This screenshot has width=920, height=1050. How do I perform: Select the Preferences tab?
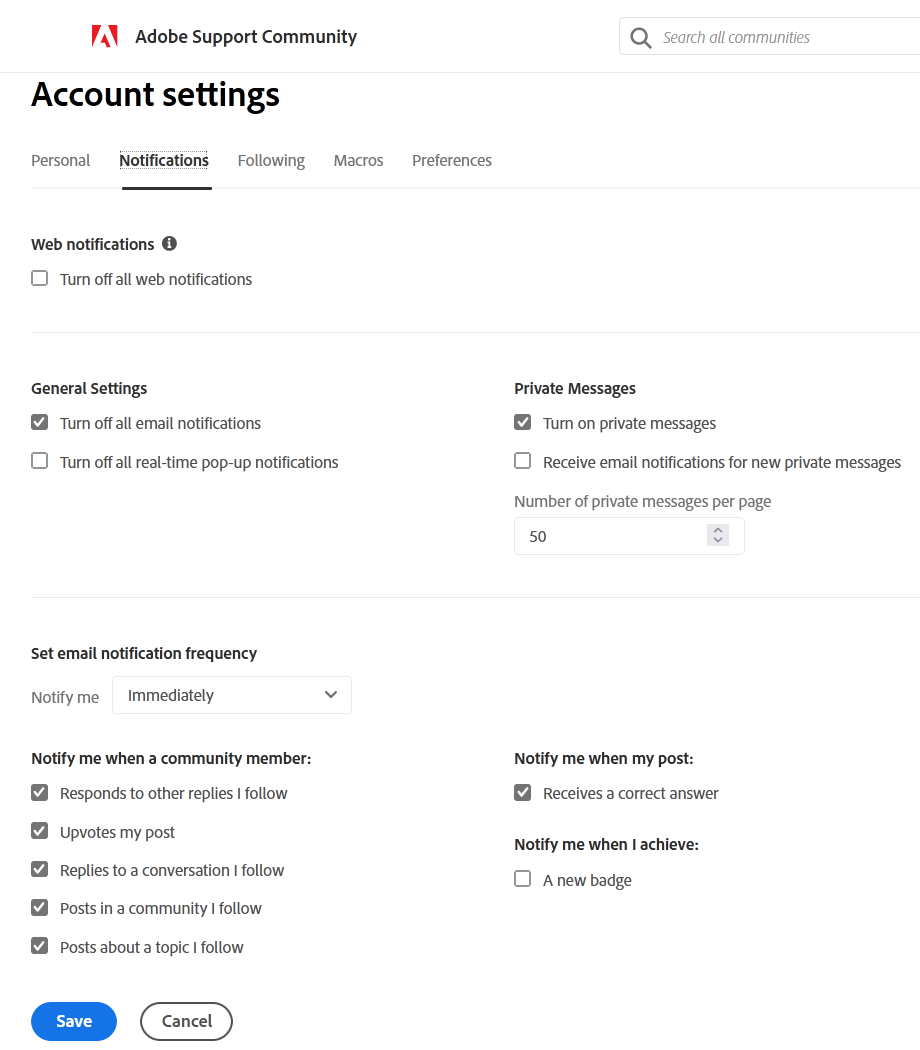pos(452,160)
